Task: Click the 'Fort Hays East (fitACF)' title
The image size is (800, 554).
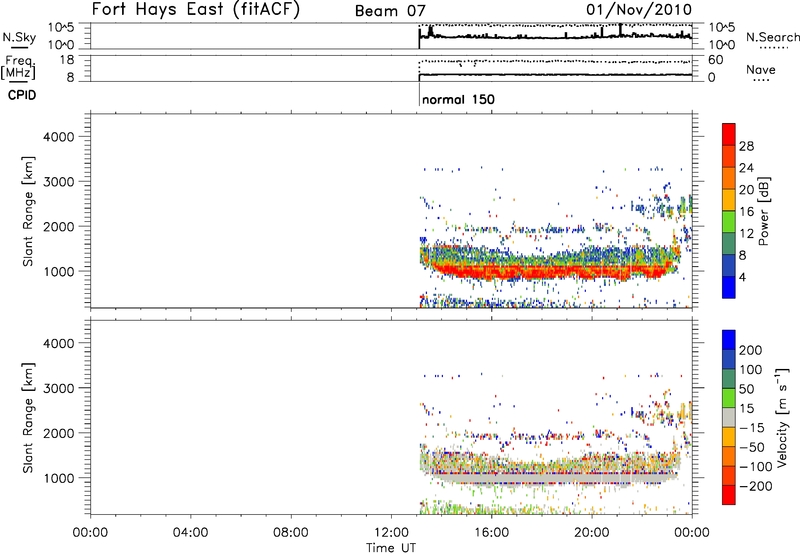Action: (198, 11)
